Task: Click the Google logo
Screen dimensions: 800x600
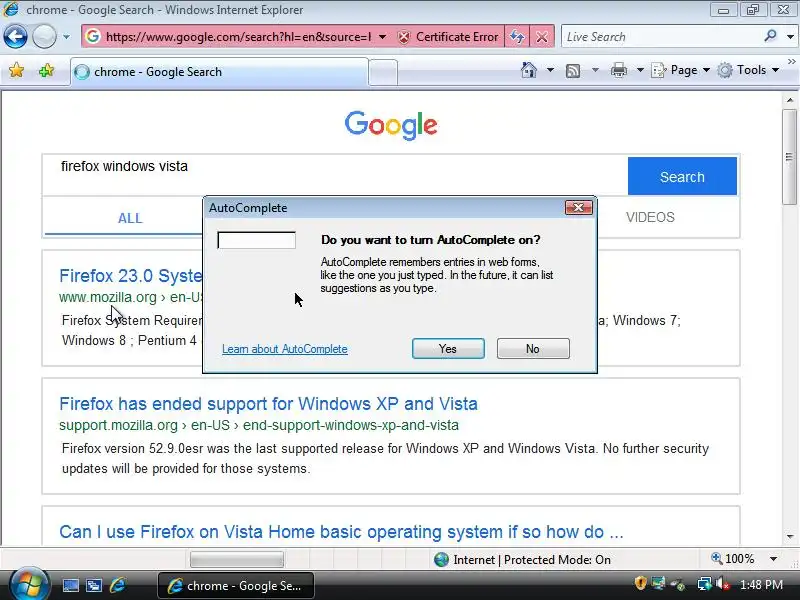Action: (391, 125)
